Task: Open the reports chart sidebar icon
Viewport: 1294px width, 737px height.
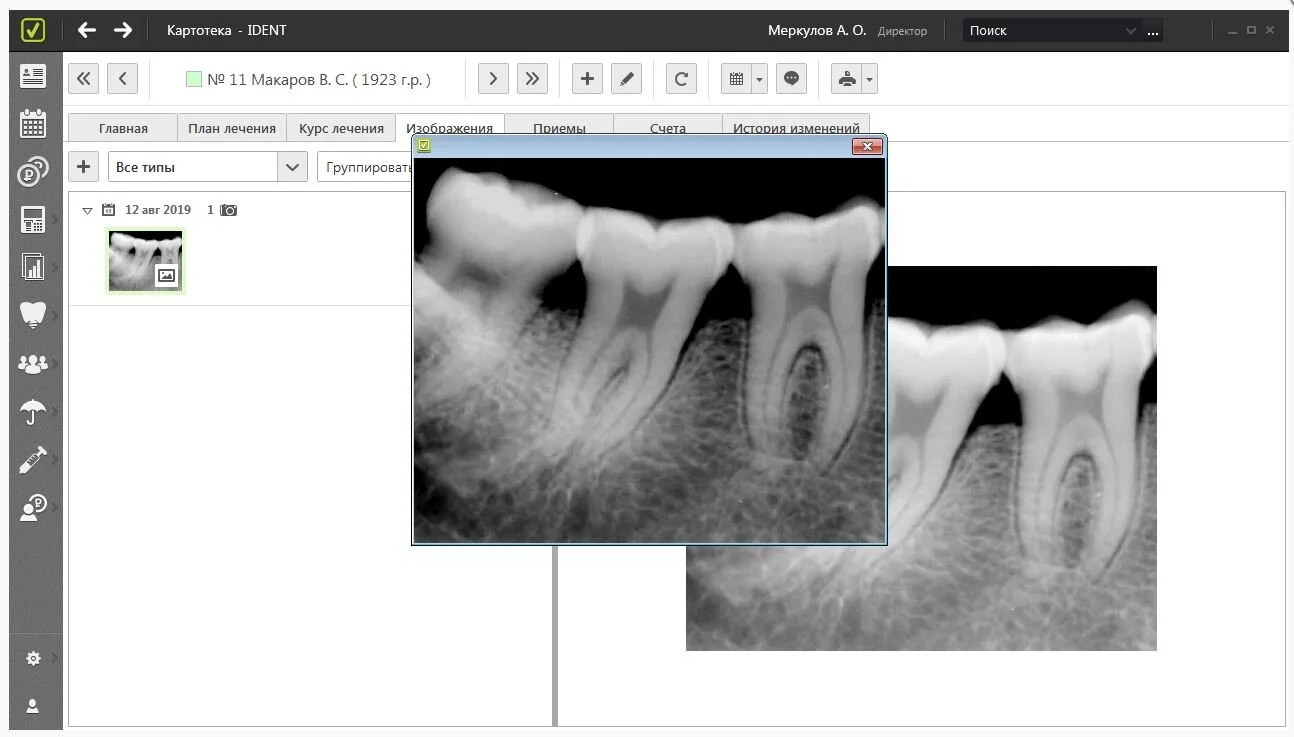Action: click(33, 267)
